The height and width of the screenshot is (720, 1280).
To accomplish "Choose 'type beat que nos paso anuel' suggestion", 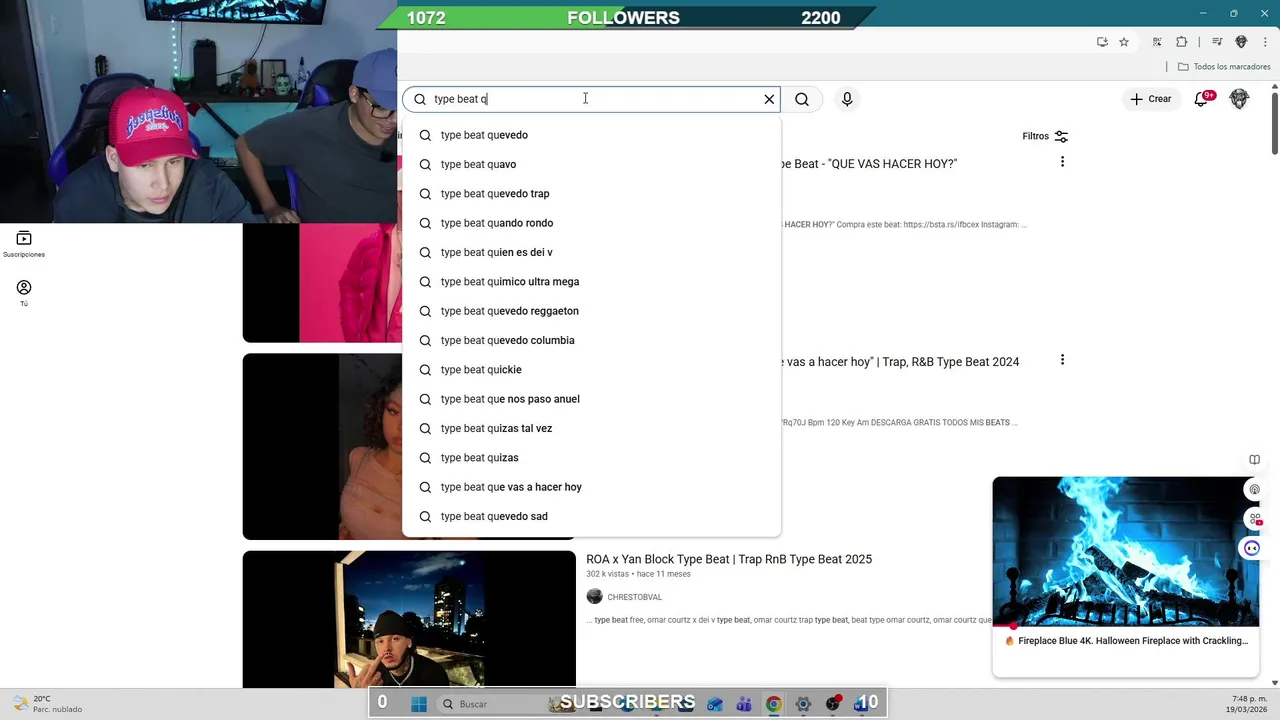I will click(x=591, y=399).
